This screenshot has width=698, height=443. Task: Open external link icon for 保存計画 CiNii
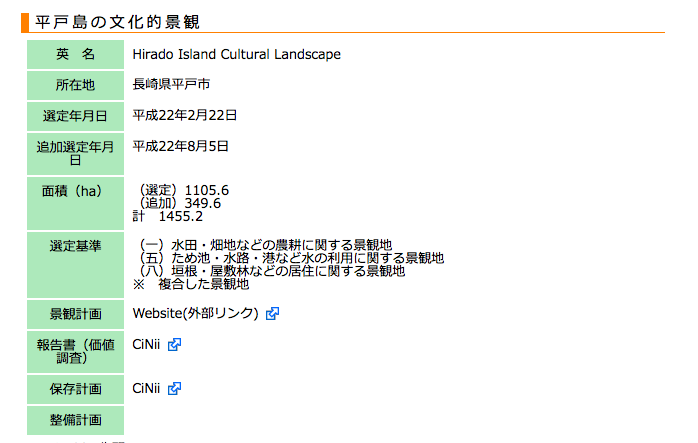pos(174,389)
